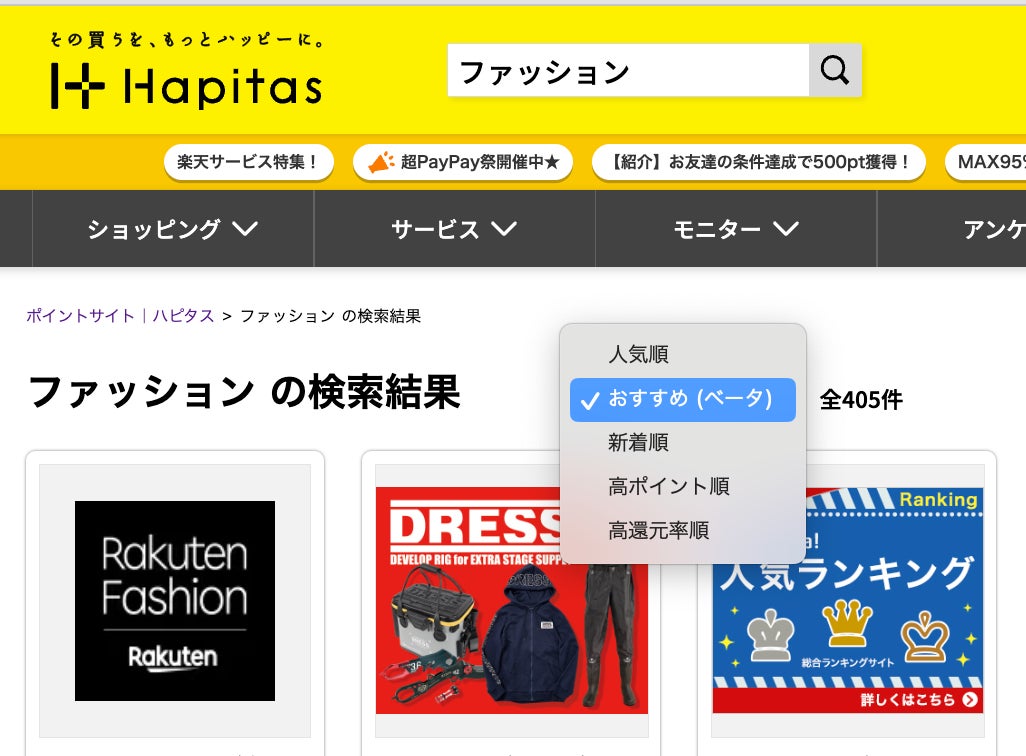The width and height of the screenshot is (1026, 756).
Task: Open the 【紹介】お友達 500pt promo pill
Action: [758, 162]
